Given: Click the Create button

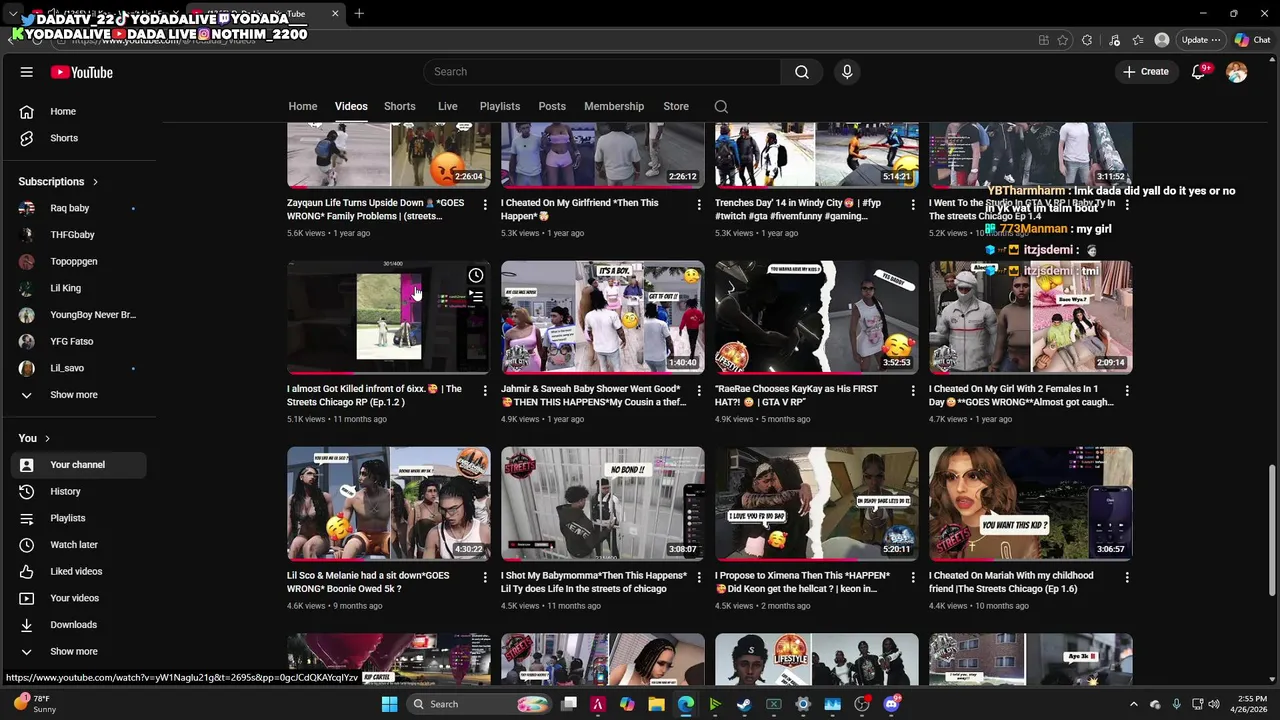Looking at the screenshot, I should [x=1146, y=72].
